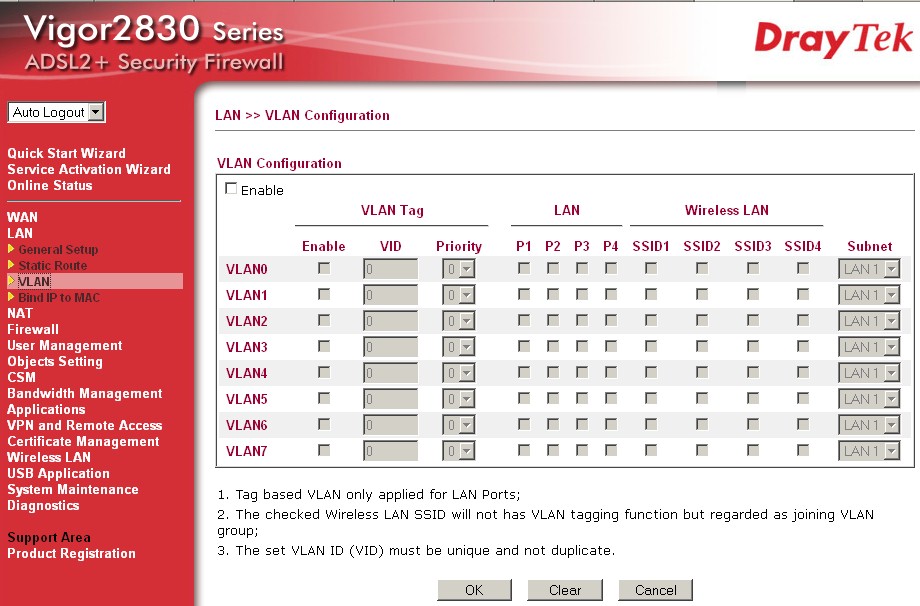The image size is (920, 606).
Task: Open Wireless LAN sidebar menu
Action: [x=49, y=457]
